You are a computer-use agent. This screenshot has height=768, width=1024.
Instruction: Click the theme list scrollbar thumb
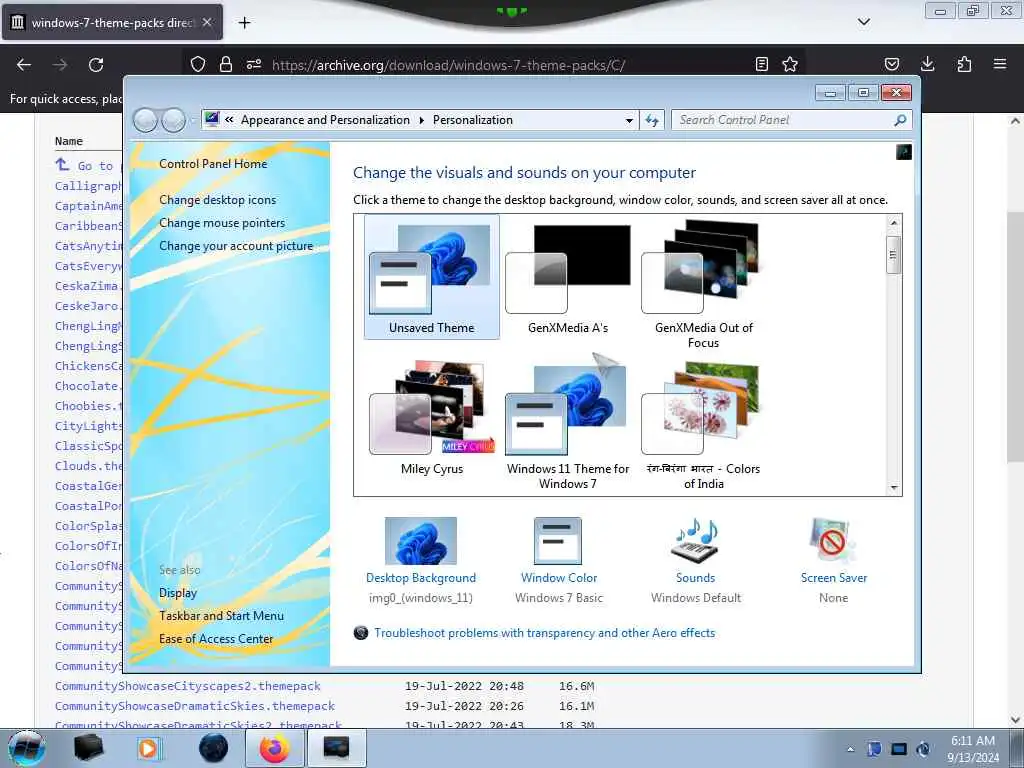(894, 256)
